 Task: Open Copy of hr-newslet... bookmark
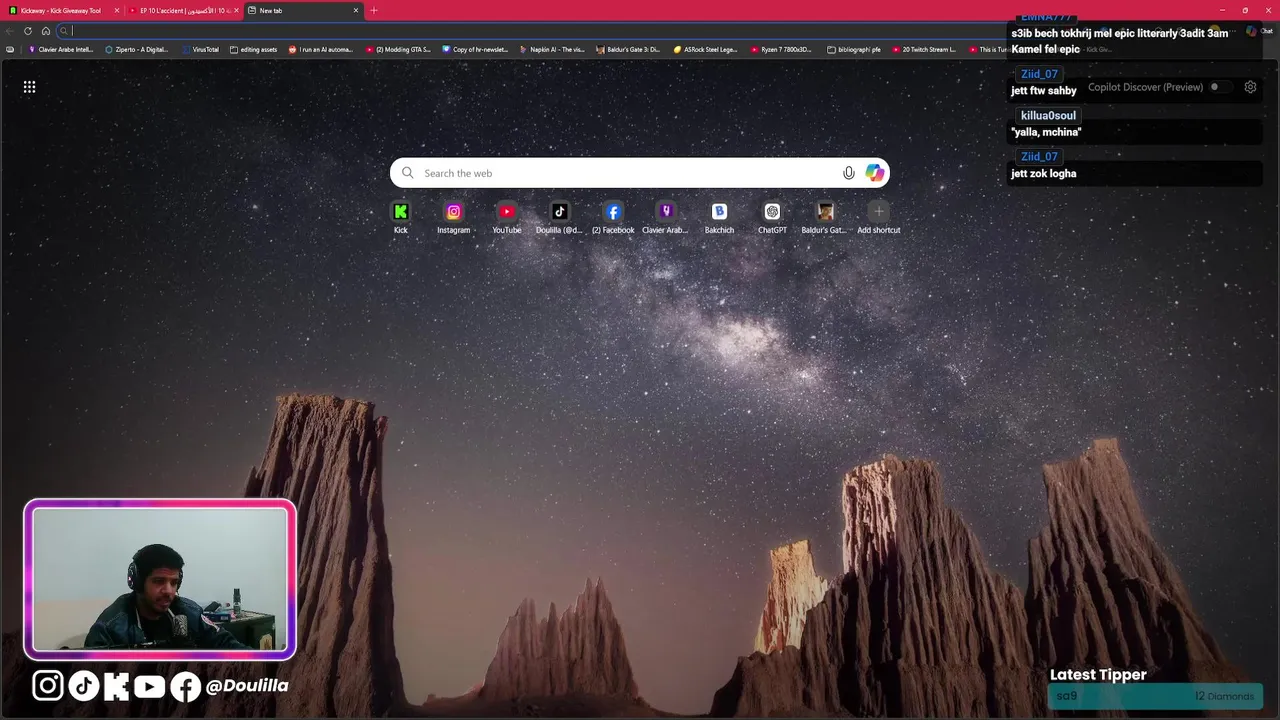coord(476,49)
